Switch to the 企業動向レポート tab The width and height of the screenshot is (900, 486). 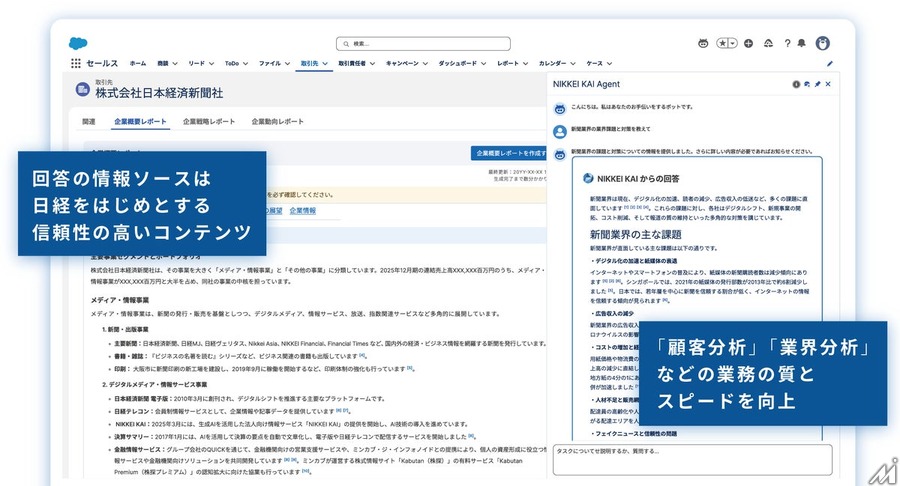[277, 122]
